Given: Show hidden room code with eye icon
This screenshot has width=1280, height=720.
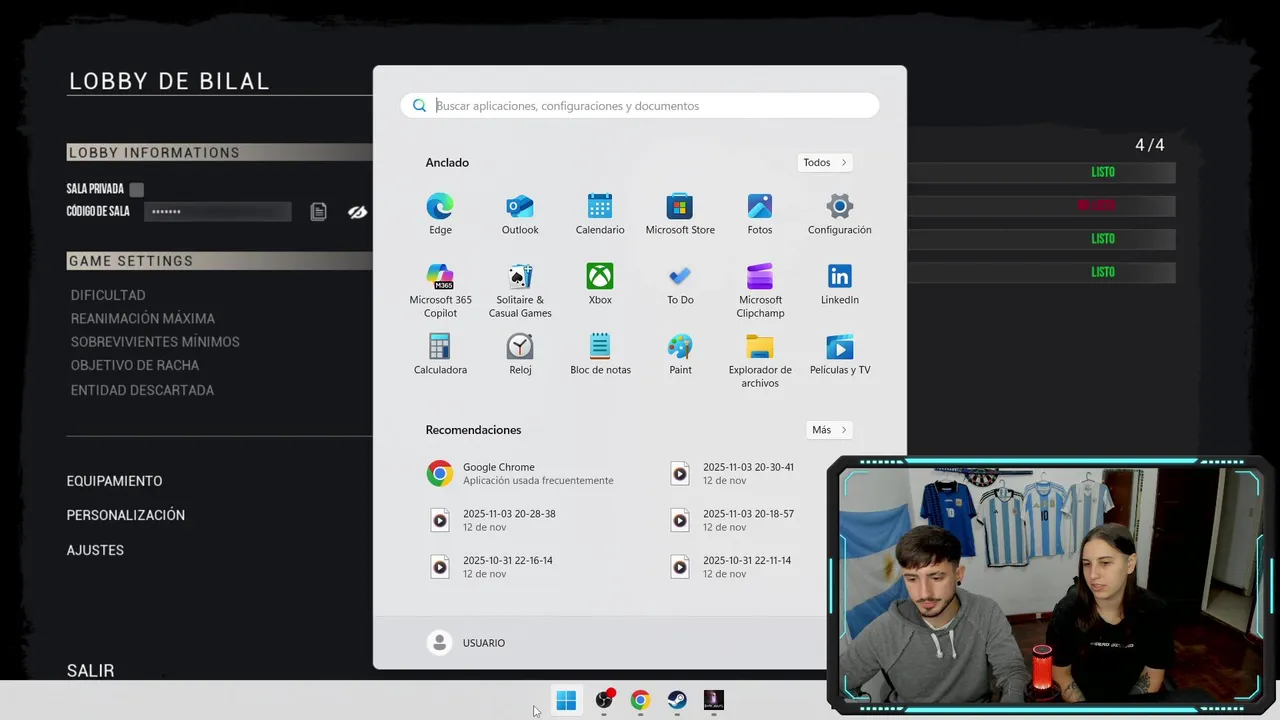Looking at the screenshot, I should (358, 212).
